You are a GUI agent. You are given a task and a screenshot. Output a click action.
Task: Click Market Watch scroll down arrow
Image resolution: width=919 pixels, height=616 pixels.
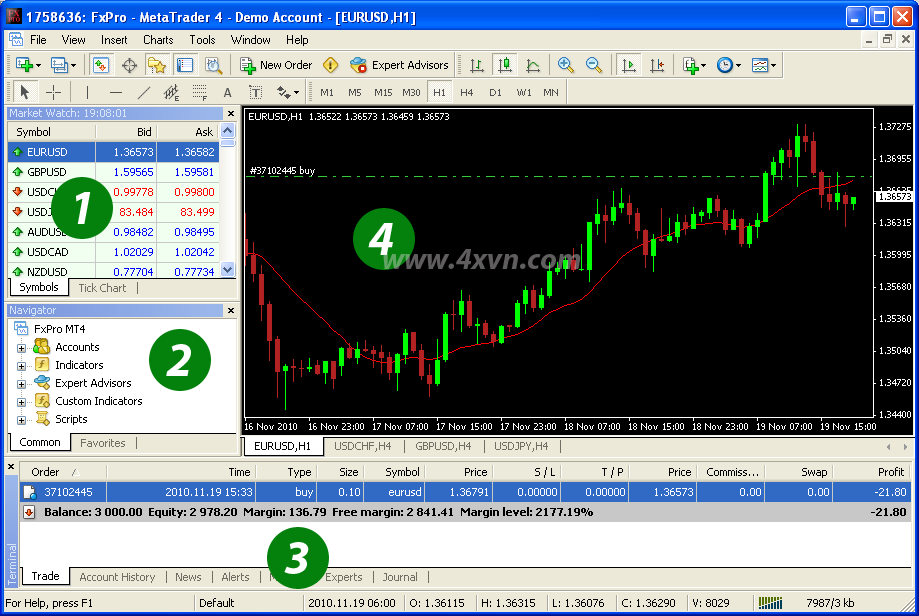pyautogui.click(x=227, y=270)
